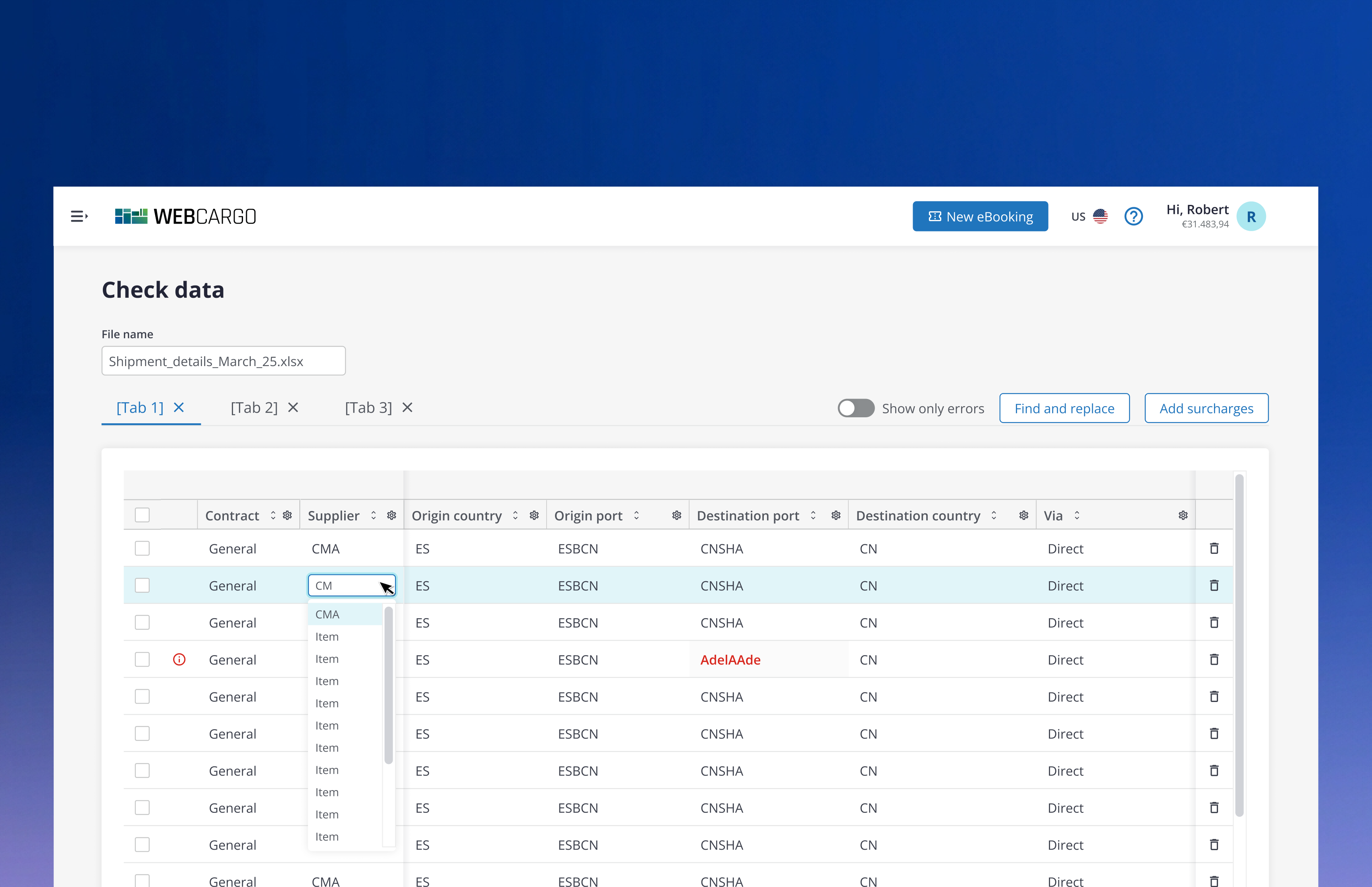Viewport: 1372px width, 887px height.
Task: Sort by Destination country column
Action: 994,515
